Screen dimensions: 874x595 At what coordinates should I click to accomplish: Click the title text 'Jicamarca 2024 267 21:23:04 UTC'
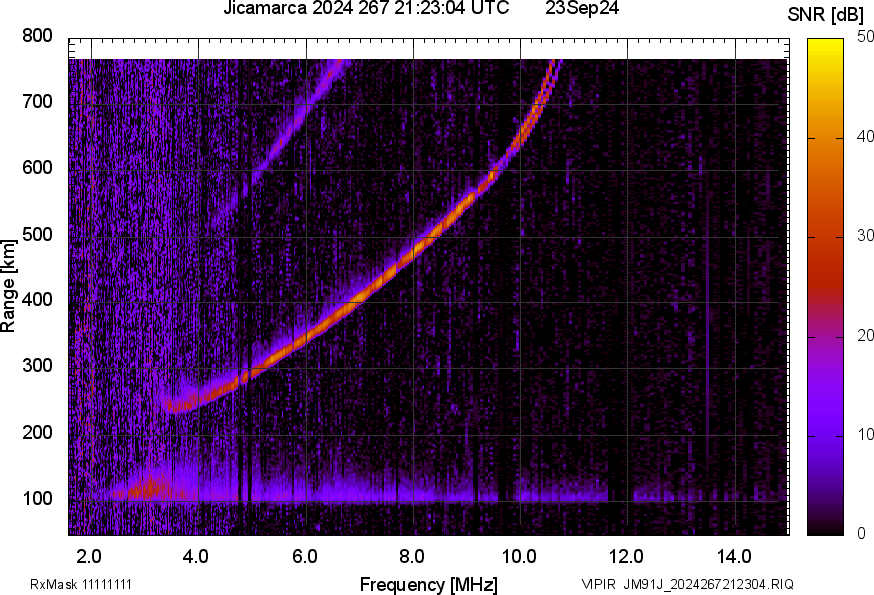click(366, 8)
